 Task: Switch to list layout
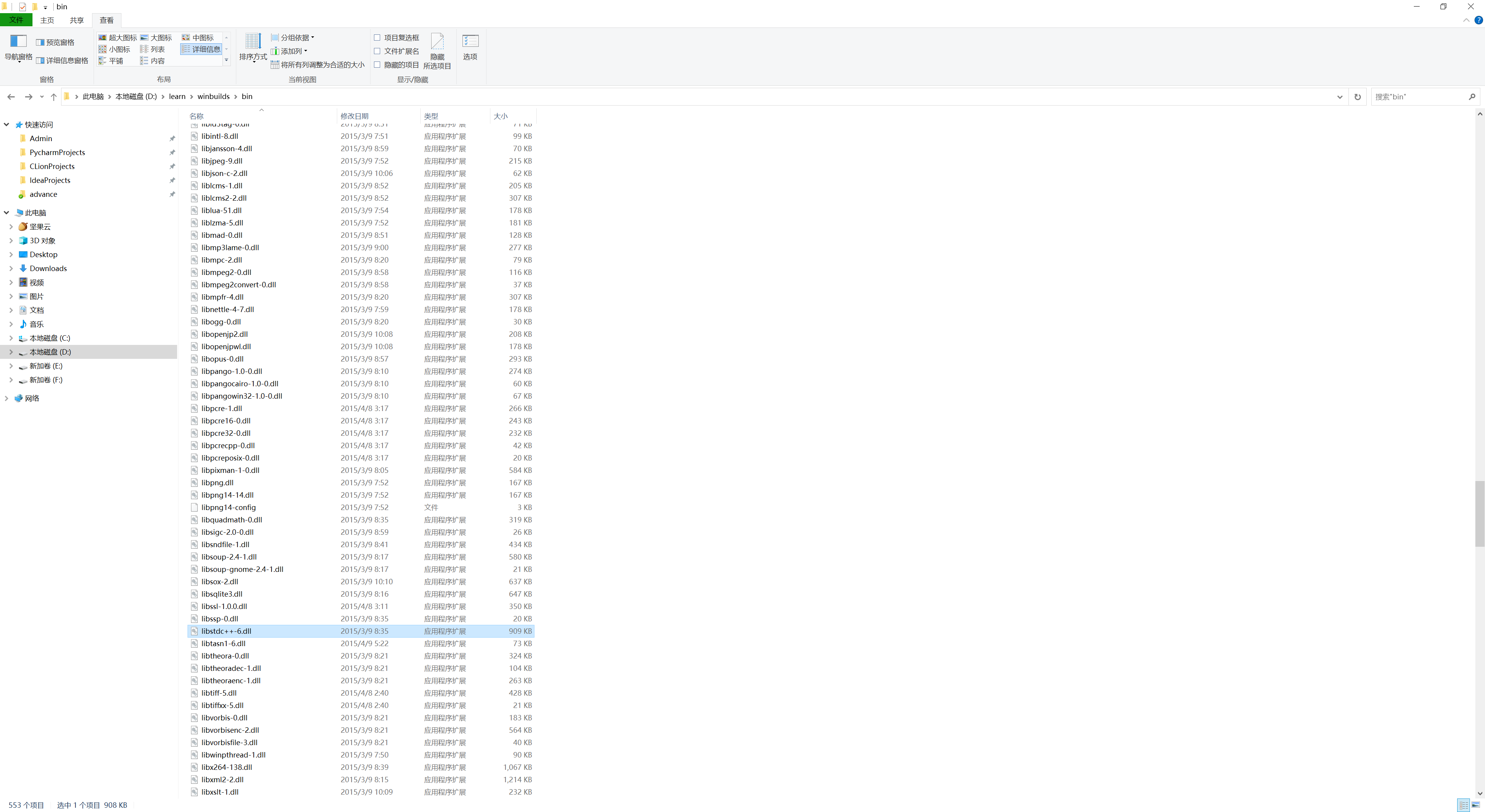(x=153, y=49)
